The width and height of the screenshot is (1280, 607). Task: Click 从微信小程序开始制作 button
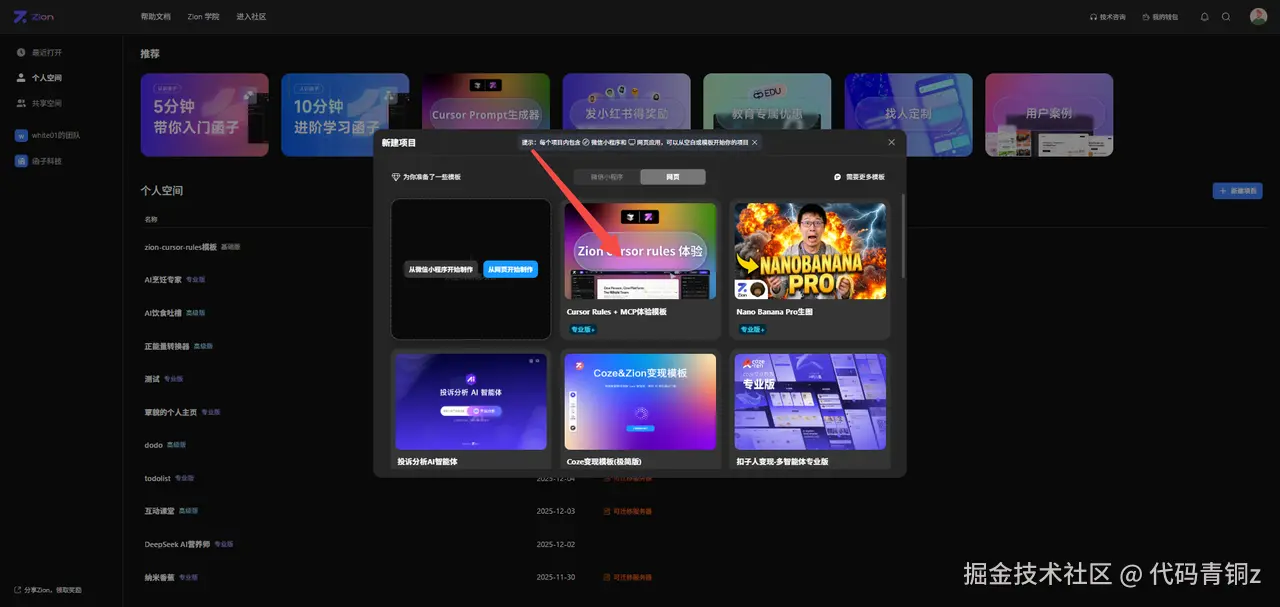coord(441,269)
